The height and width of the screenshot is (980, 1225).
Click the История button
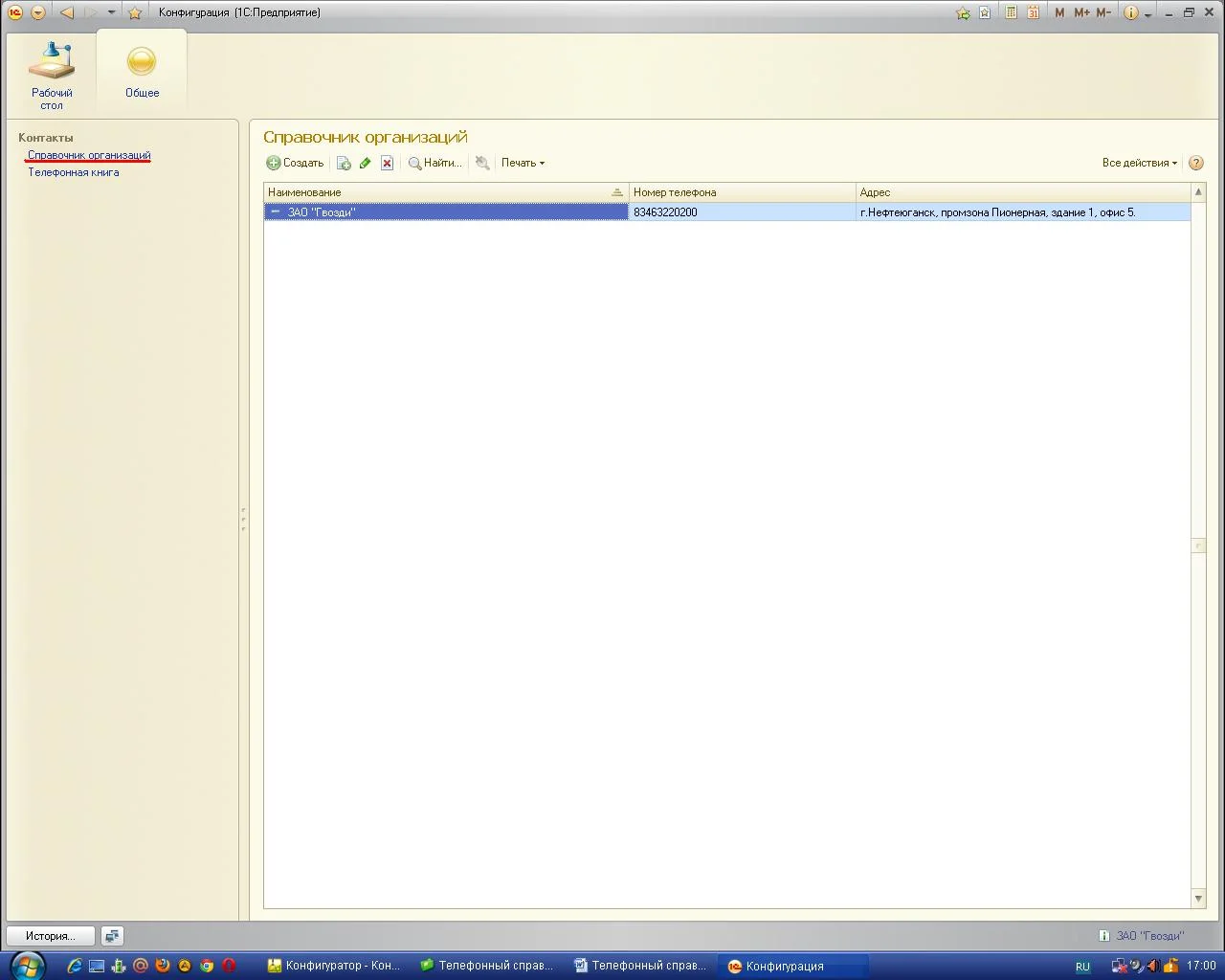[51, 936]
